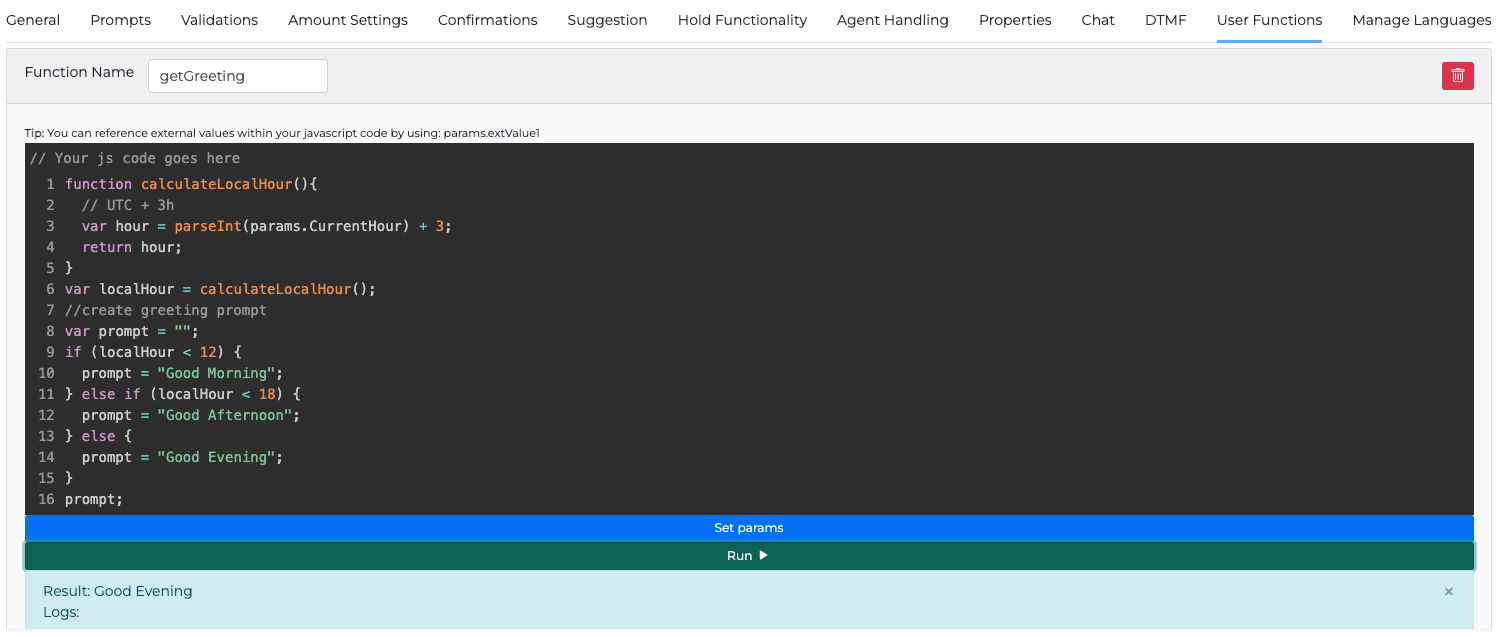This screenshot has height=637, width=1497.
Task: Select the Confirmations tab
Action: tap(487, 20)
